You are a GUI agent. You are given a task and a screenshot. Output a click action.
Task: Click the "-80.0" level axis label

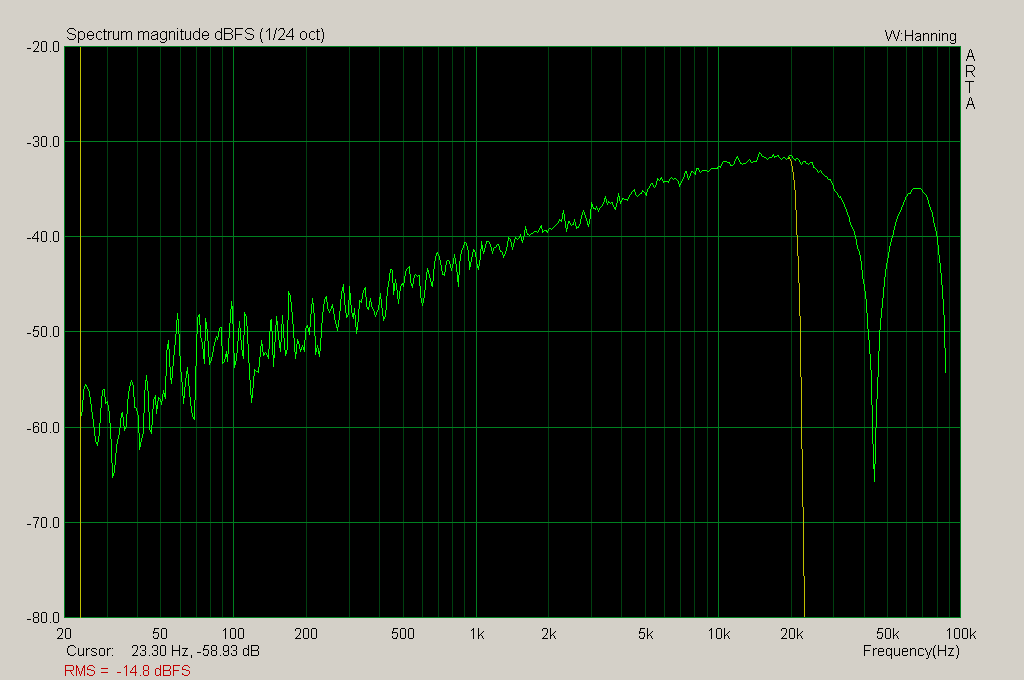(43, 618)
